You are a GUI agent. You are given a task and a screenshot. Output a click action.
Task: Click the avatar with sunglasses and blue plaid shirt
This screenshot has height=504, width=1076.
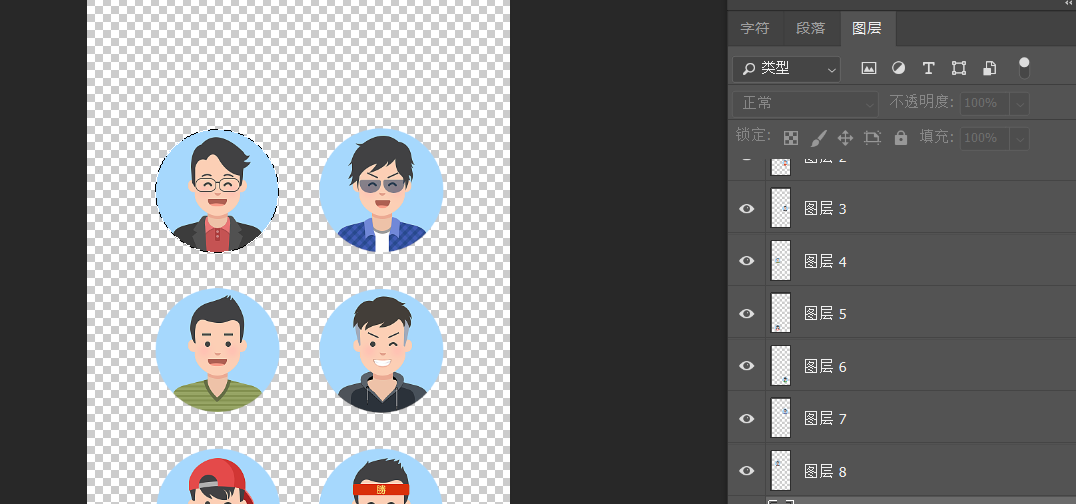(x=381, y=190)
